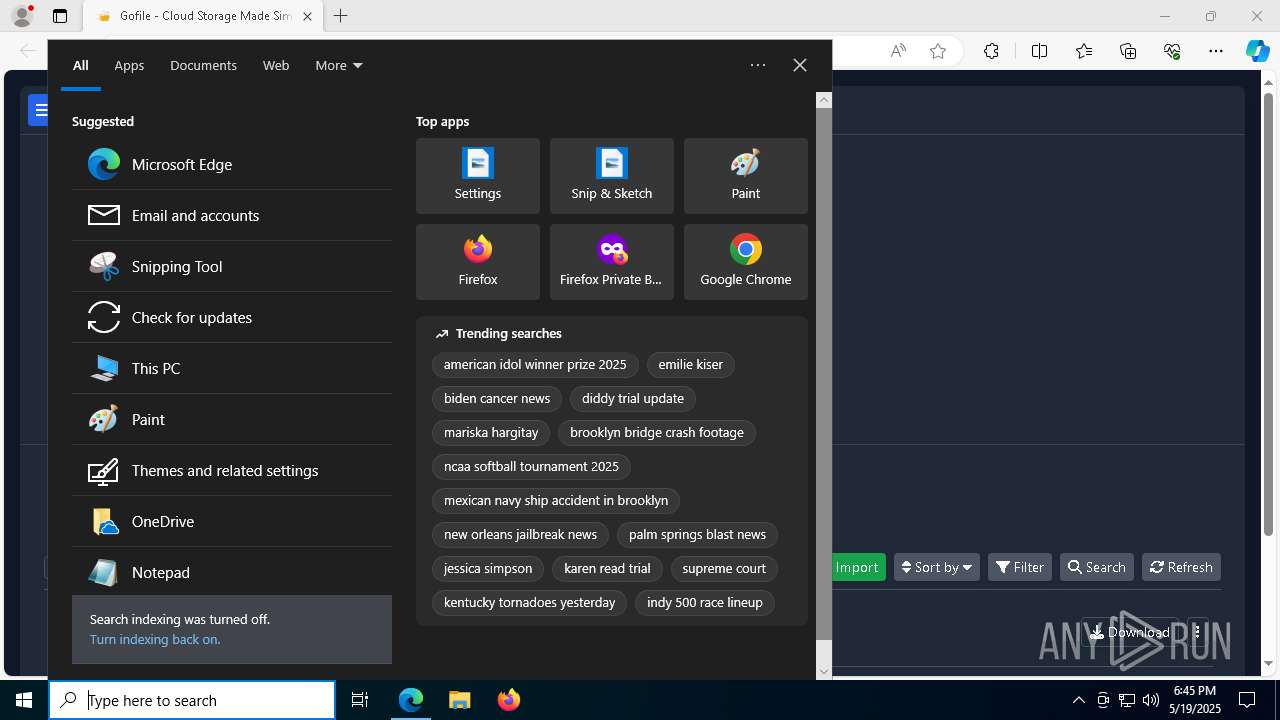Image resolution: width=1280 pixels, height=720 pixels.
Task: Click Gofile Import button
Action: [857, 567]
